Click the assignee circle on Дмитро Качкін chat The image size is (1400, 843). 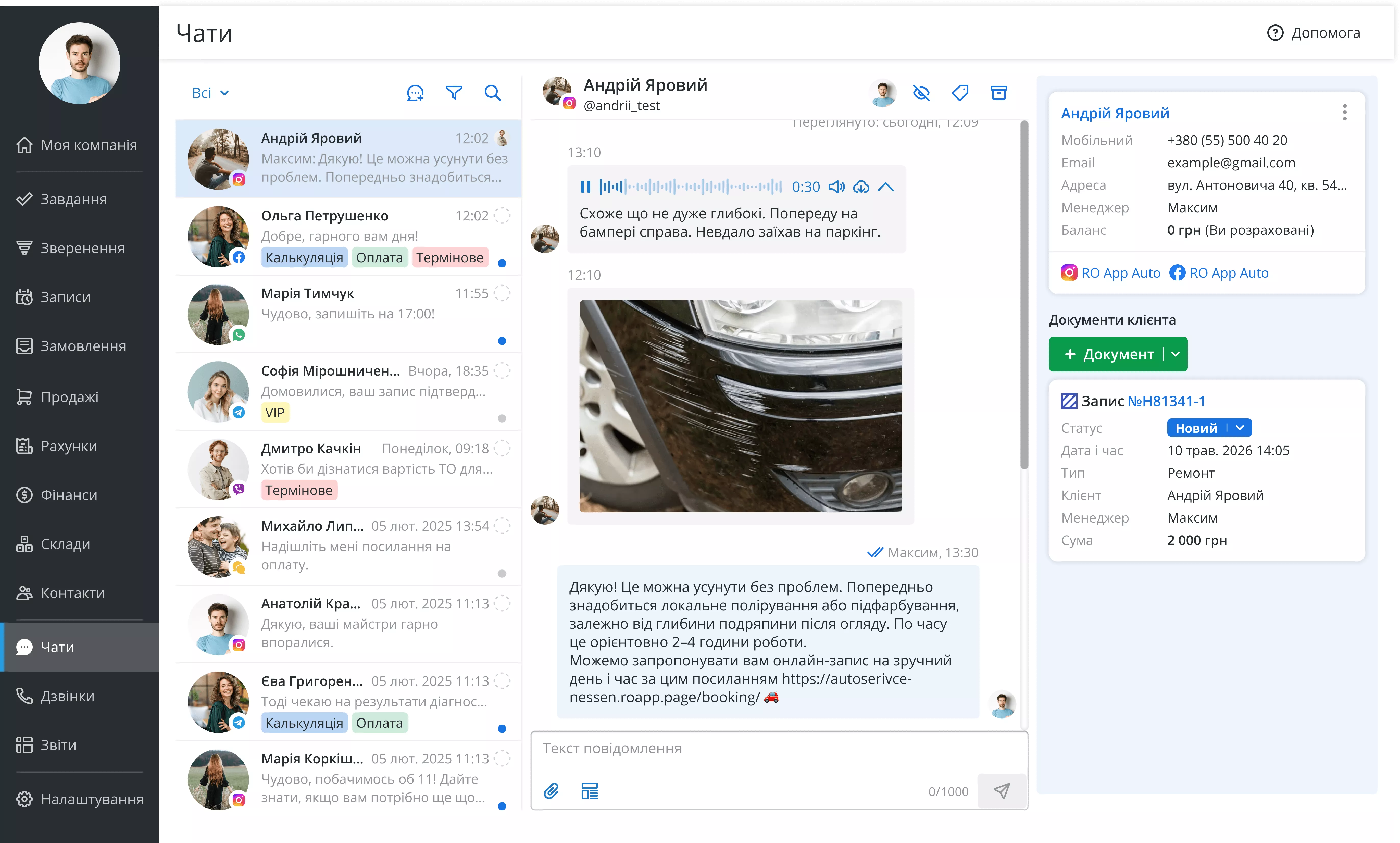(x=502, y=449)
